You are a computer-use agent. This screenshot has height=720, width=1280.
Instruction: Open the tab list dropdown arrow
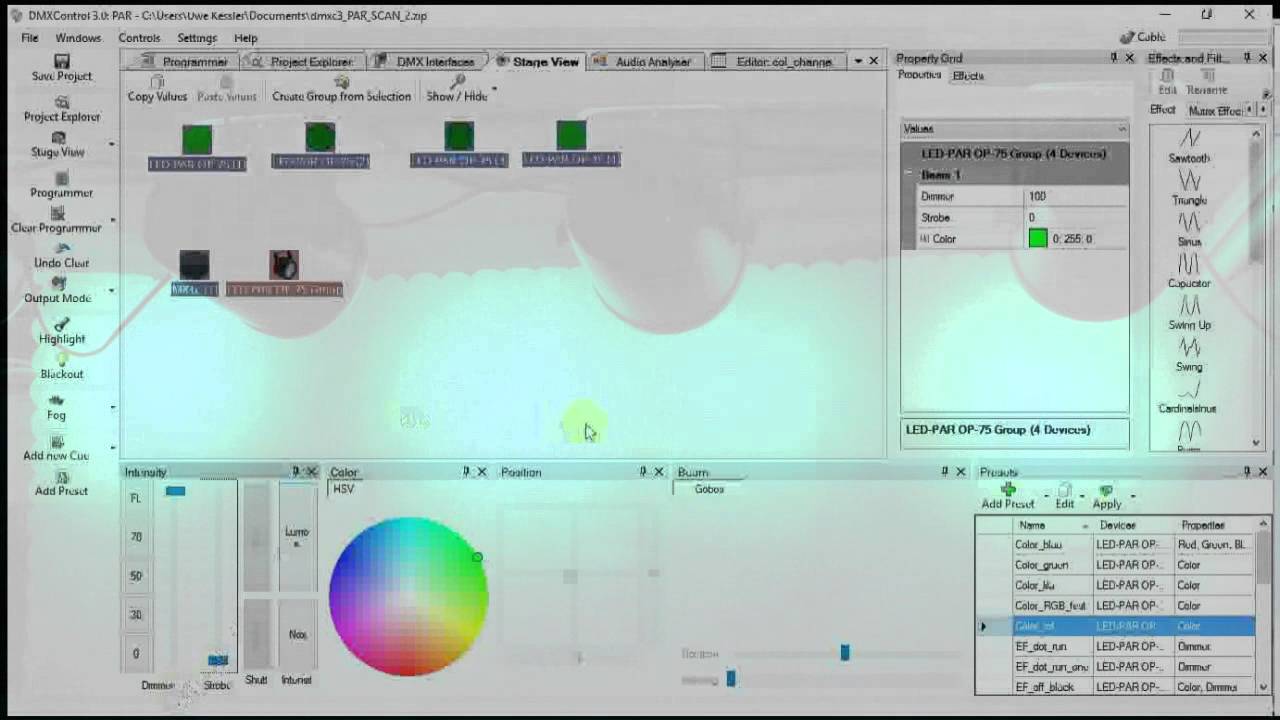coord(858,61)
